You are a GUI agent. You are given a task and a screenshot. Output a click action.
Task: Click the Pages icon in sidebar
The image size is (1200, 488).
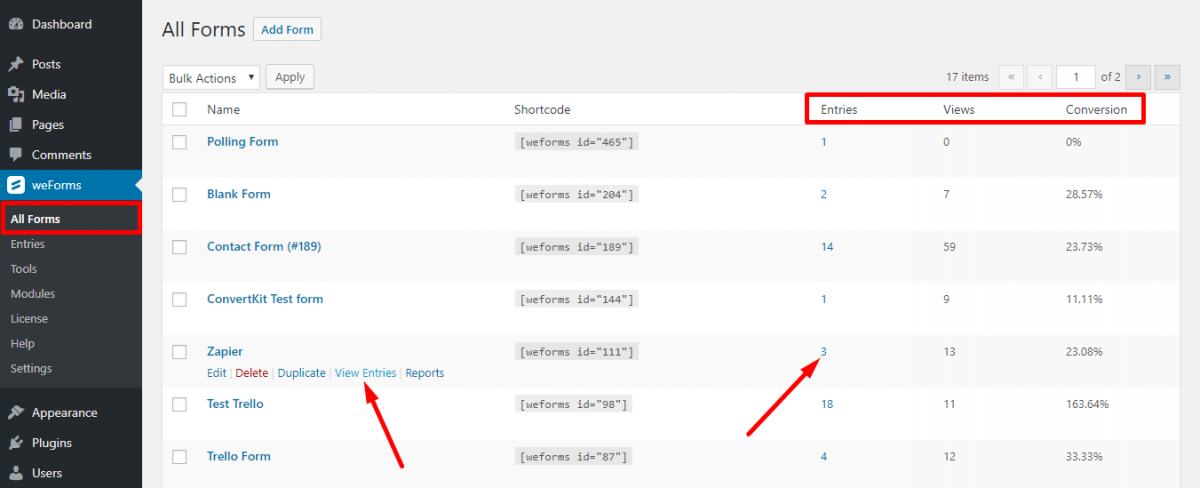(x=16, y=125)
